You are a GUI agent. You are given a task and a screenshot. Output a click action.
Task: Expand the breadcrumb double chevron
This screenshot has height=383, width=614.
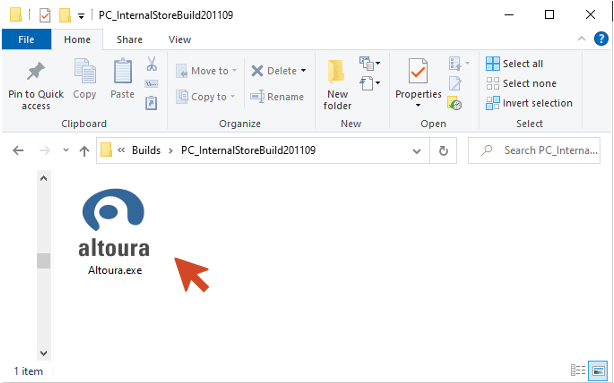click(121, 150)
